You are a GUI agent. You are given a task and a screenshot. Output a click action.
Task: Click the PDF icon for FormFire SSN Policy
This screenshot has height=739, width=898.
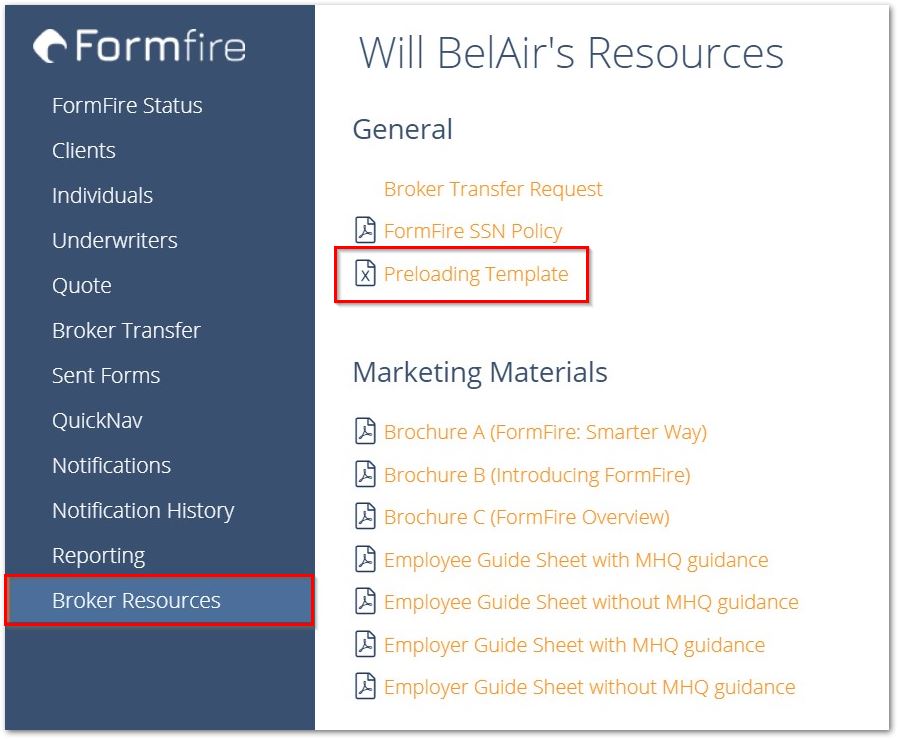366,230
